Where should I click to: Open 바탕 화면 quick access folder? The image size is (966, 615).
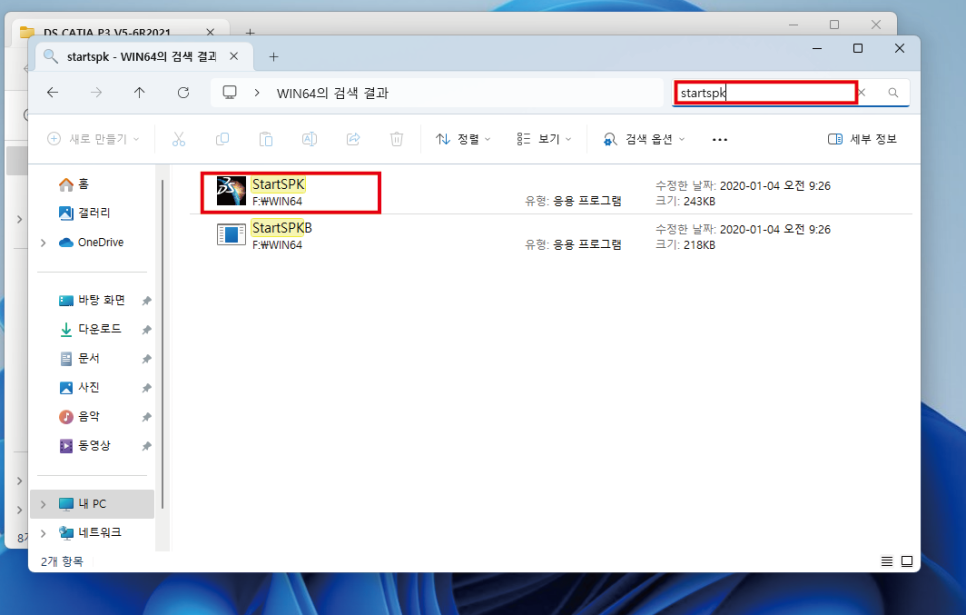[92, 300]
